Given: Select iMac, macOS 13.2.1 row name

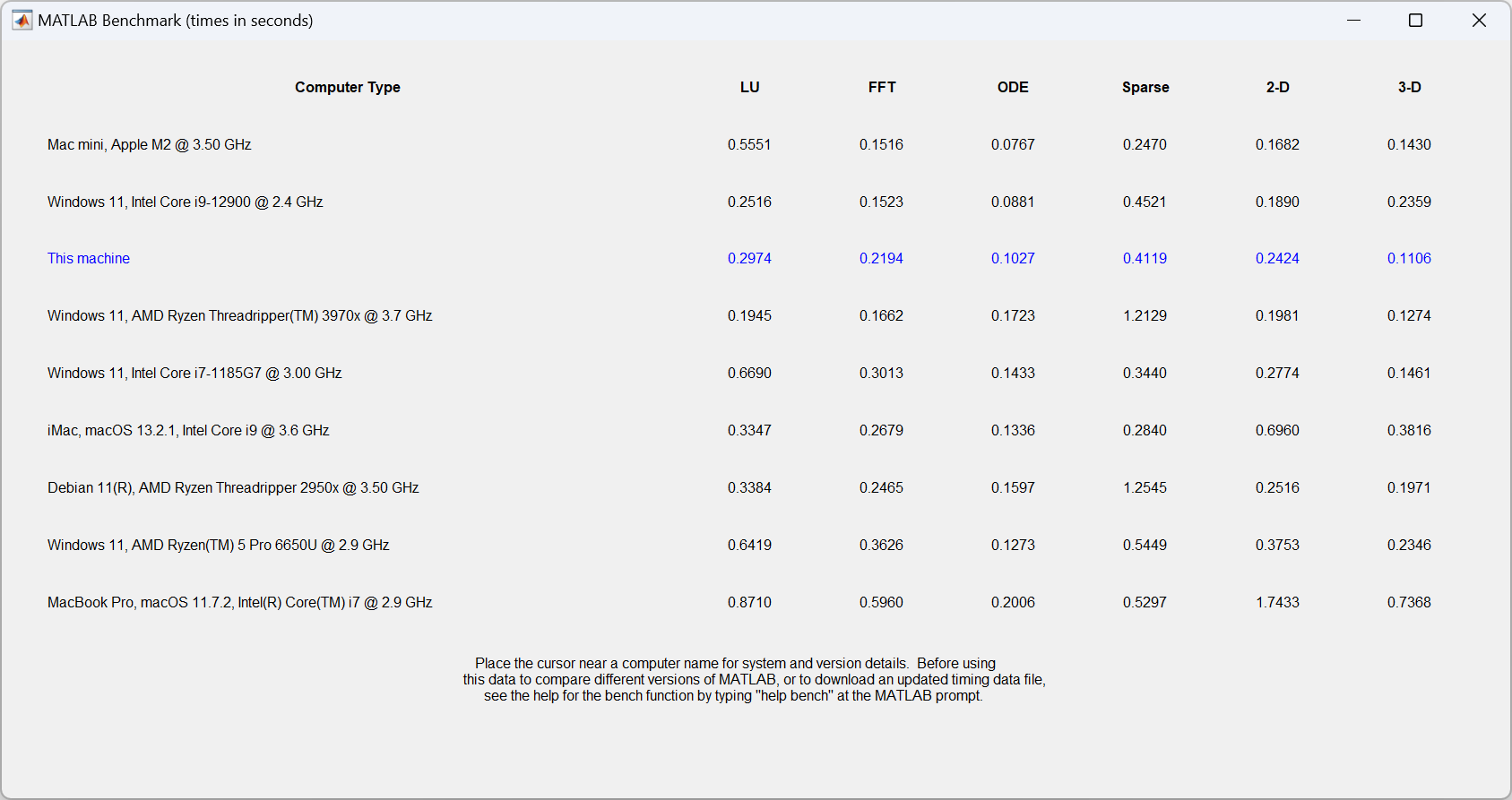Looking at the screenshot, I should coord(188,430).
